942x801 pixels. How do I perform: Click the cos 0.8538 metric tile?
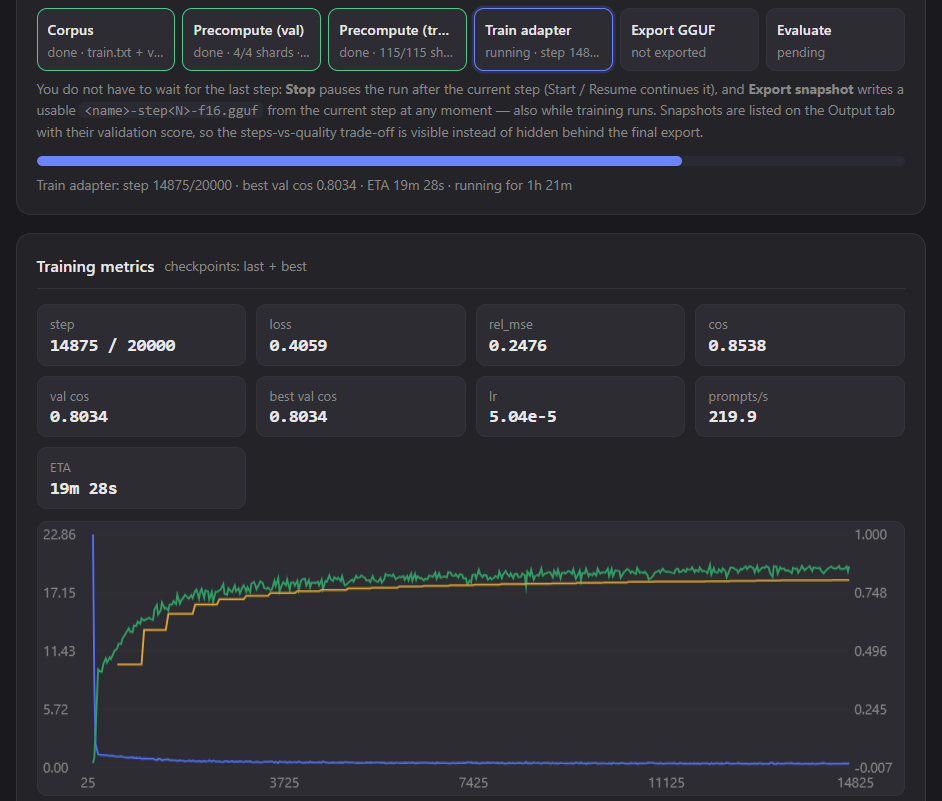[800, 335]
